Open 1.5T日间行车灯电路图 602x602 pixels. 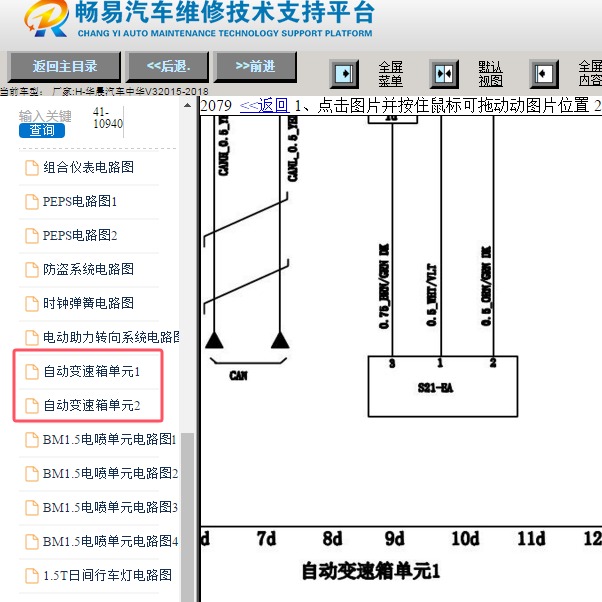point(107,575)
